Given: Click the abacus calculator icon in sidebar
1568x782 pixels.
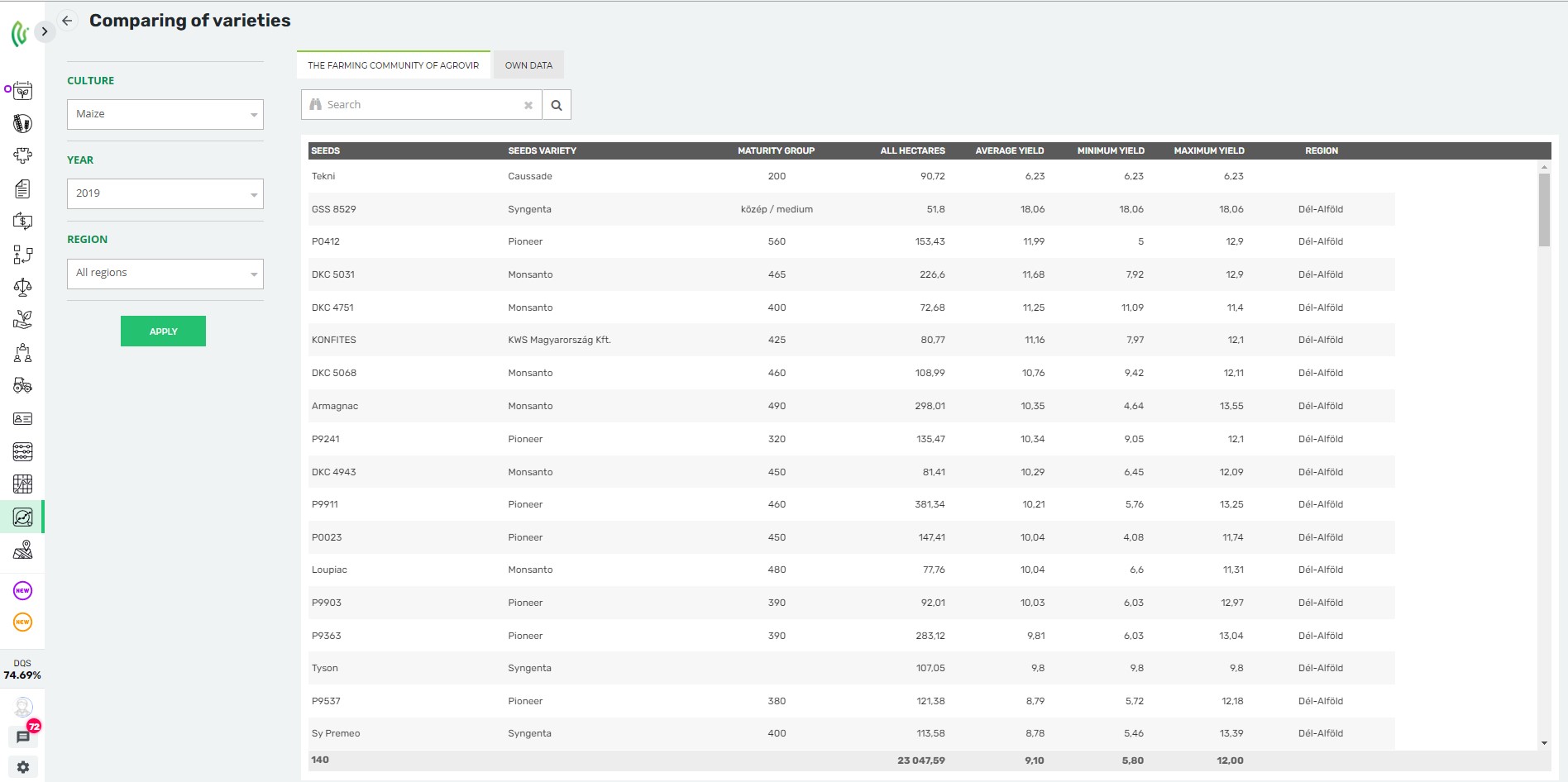Looking at the screenshot, I should [22, 451].
